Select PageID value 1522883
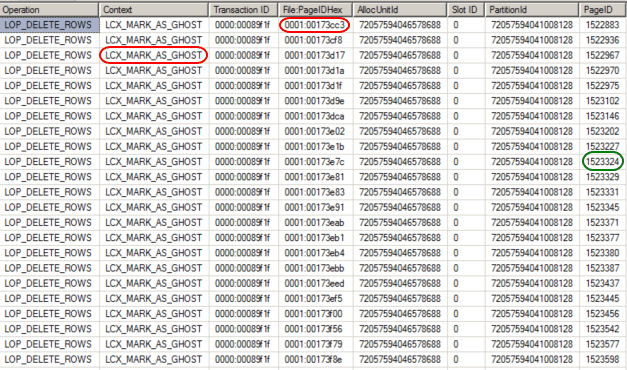The height and width of the screenshot is (370, 627). 603,25
